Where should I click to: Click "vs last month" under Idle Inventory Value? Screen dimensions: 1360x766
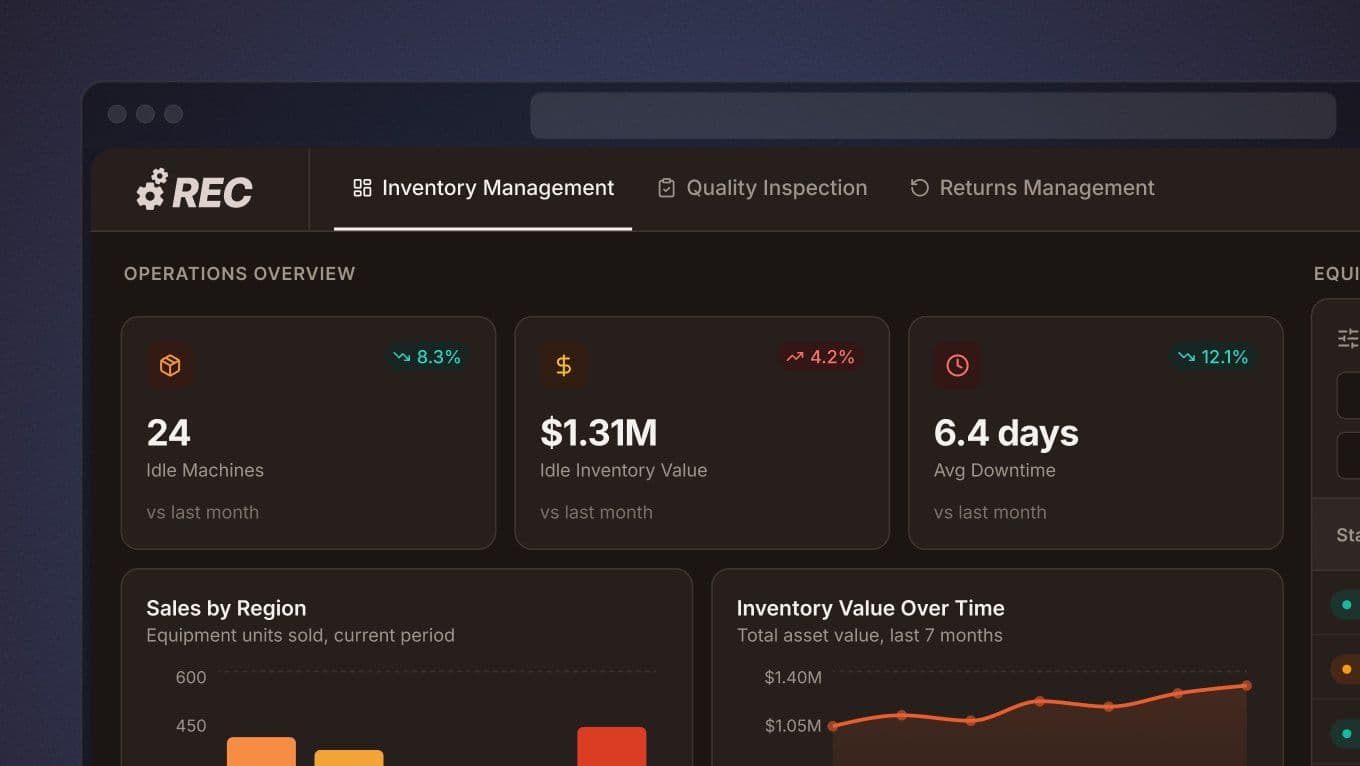click(597, 512)
